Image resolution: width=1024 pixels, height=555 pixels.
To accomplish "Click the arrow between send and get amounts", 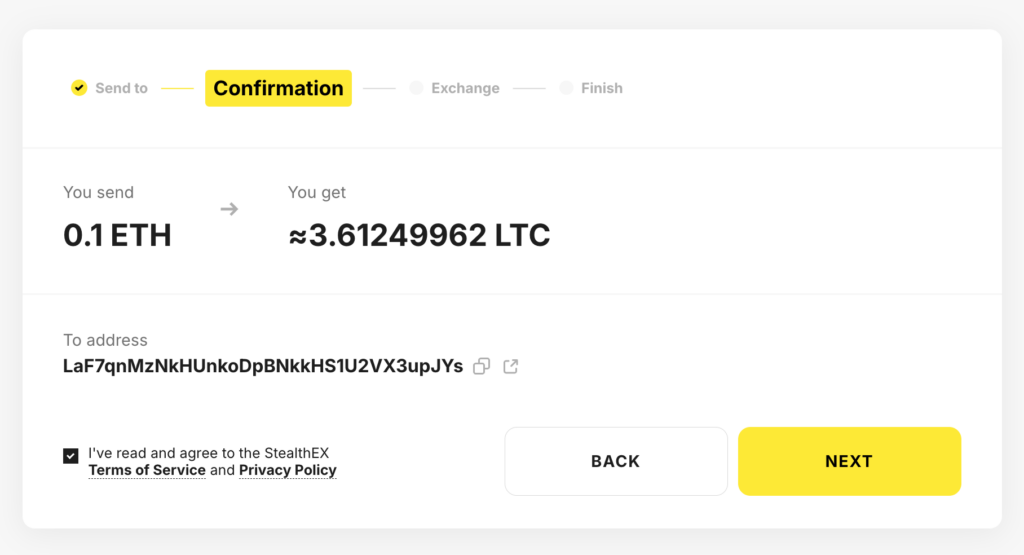I will [x=229, y=209].
